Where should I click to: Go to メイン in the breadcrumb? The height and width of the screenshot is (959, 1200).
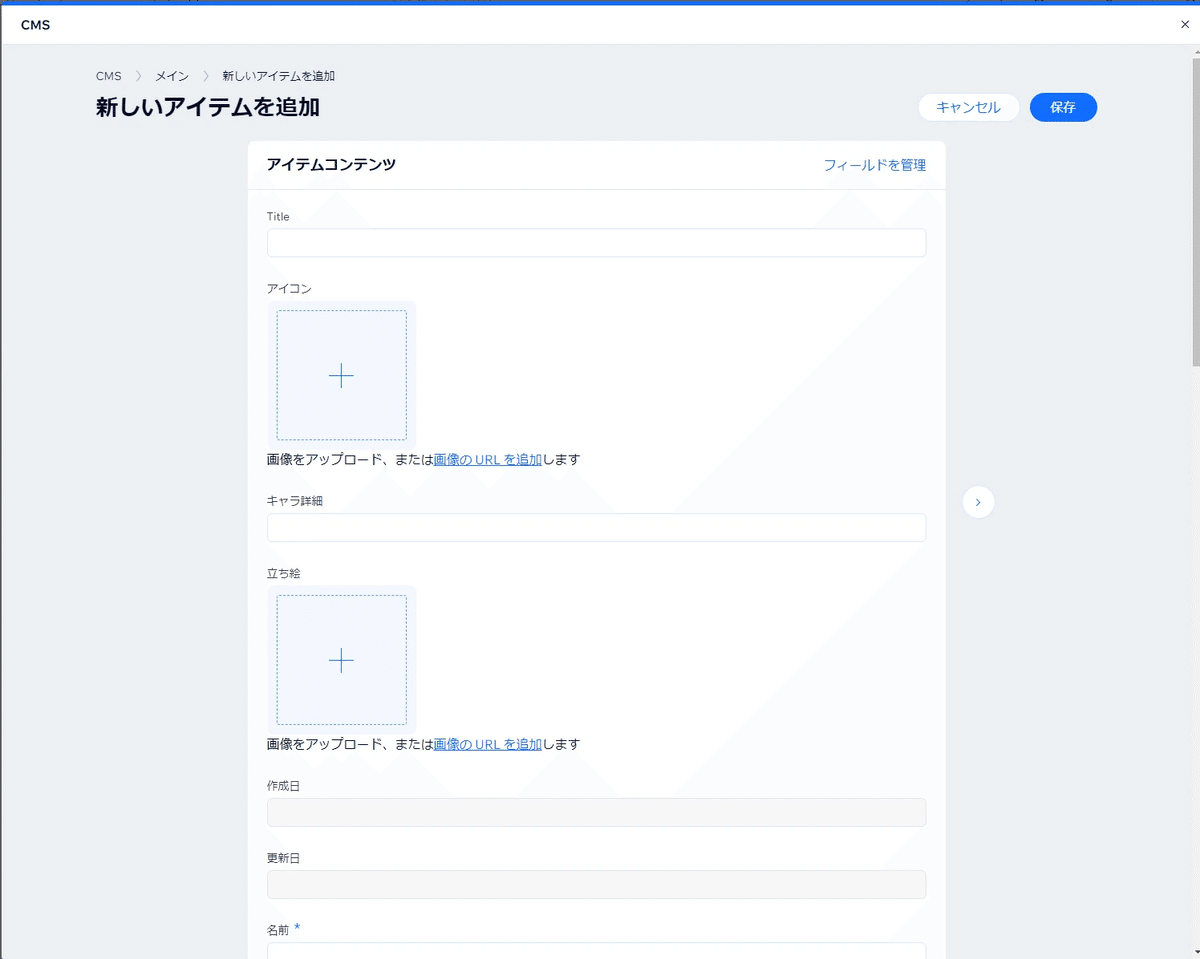(x=172, y=76)
